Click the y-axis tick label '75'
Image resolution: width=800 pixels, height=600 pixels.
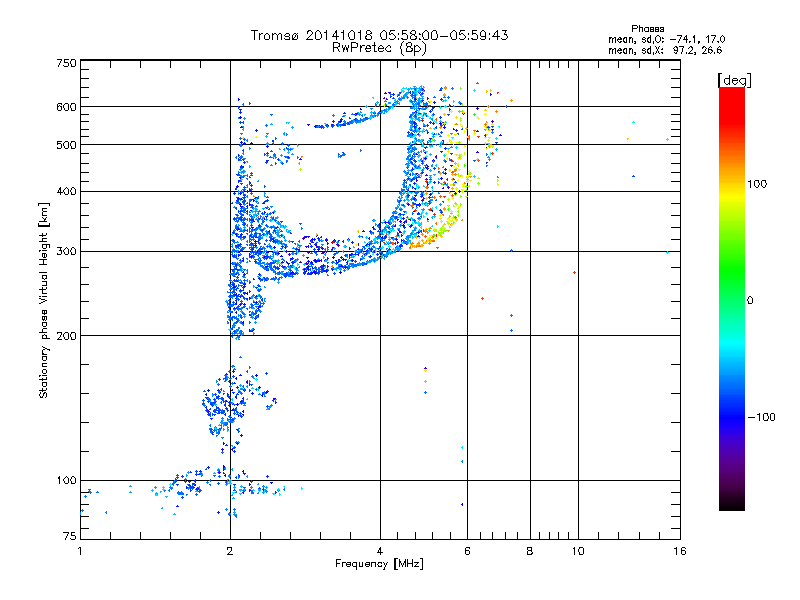click(70, 536)
